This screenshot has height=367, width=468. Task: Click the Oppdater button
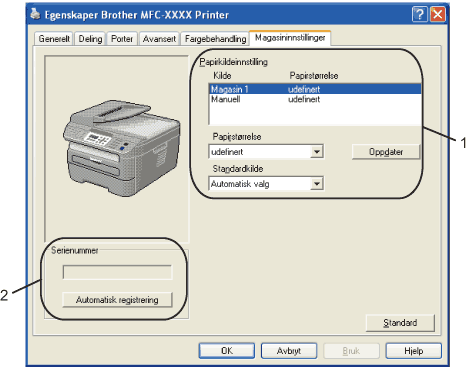coord(386,152)
